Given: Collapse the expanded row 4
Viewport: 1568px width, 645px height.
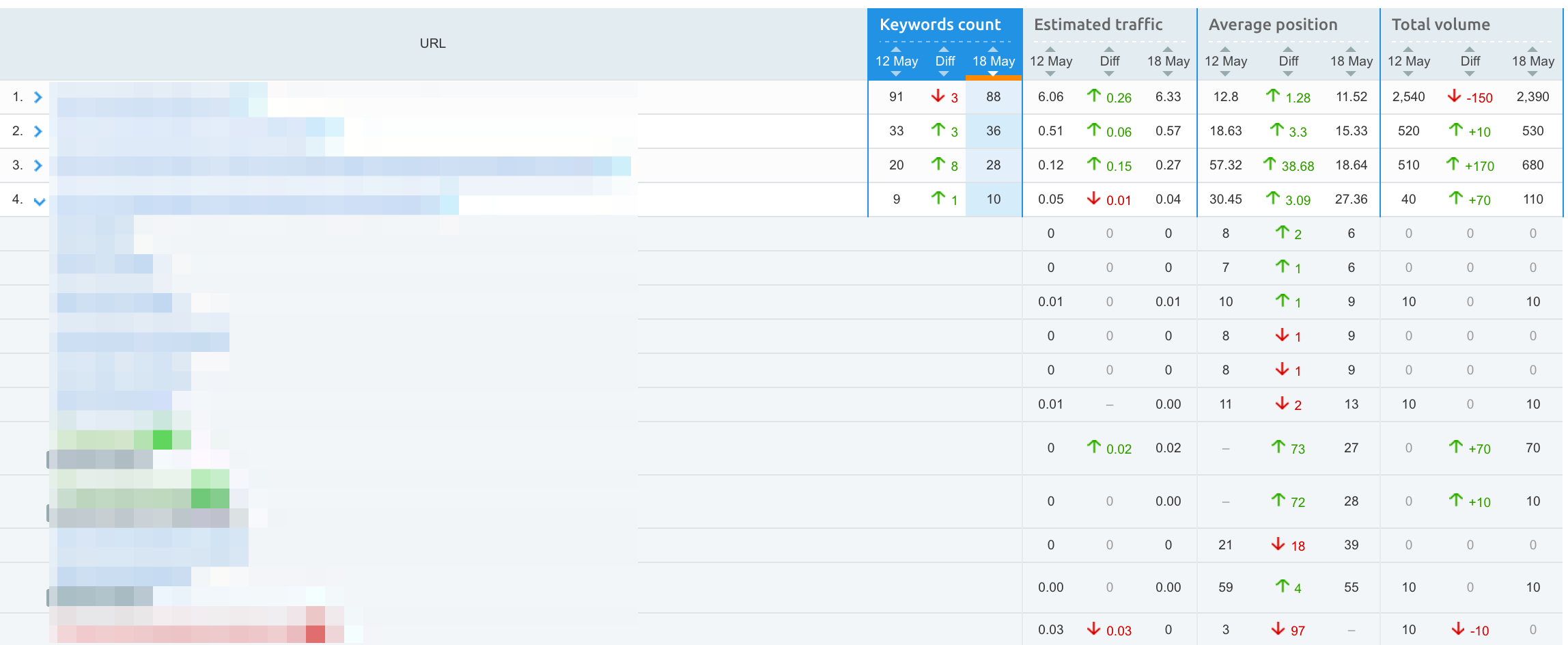Looking at the screenshot, I should coord(40,202).
